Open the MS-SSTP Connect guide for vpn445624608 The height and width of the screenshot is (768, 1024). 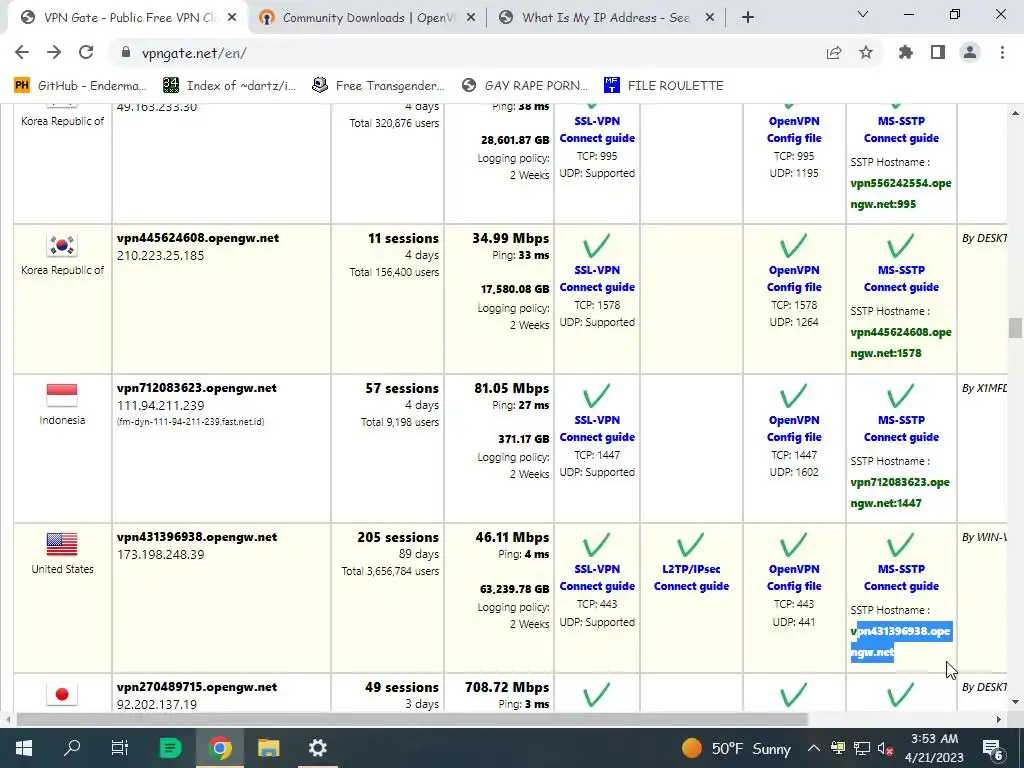click(x=901, y=278)
